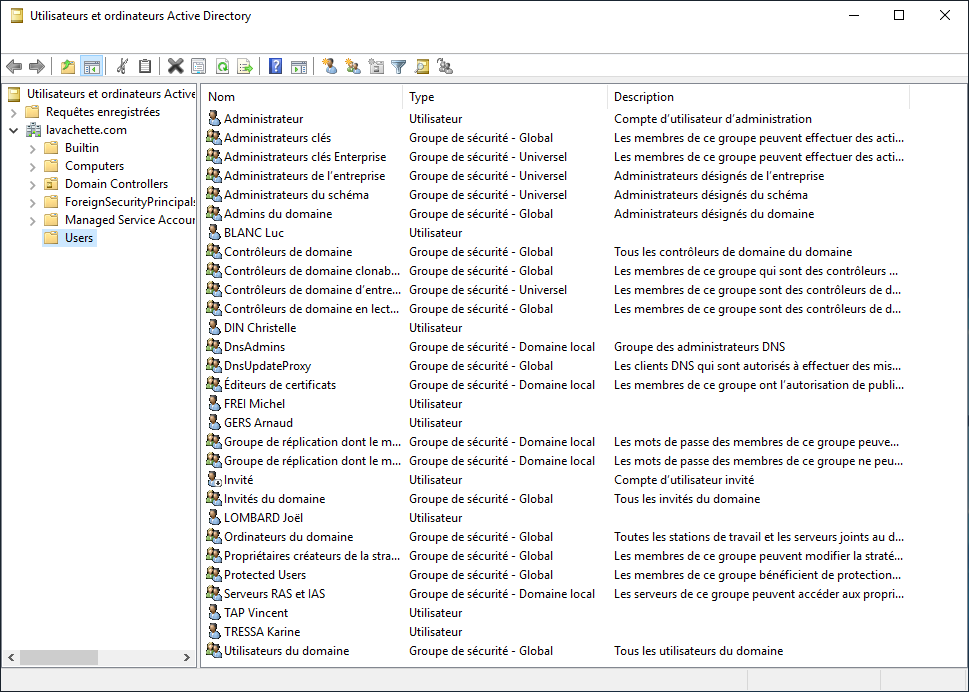Image resolution: width=969 pixels, height=692 pixels.
Task: Select the Users container in tree
Action: point(69,238)
